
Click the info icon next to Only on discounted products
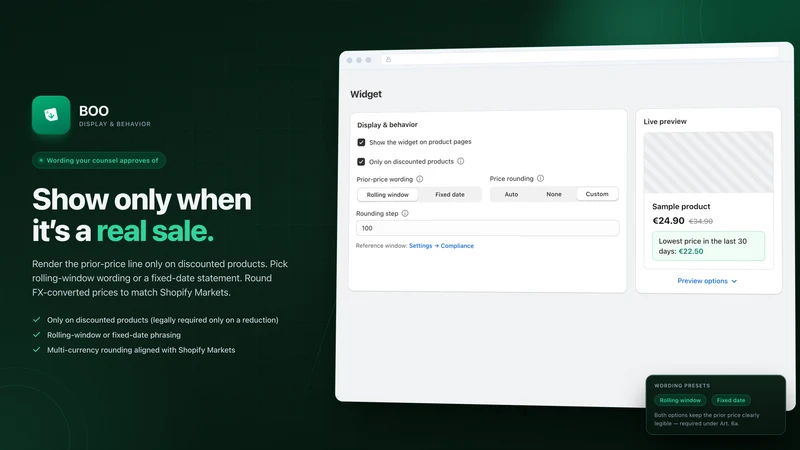click(461, 161)
